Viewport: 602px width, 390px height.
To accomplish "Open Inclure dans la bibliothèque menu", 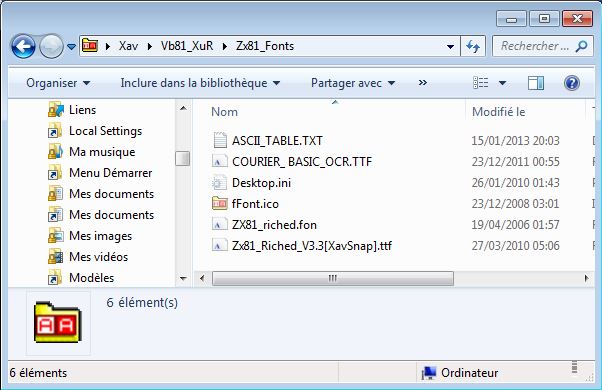I will click(x=200, y=83).
